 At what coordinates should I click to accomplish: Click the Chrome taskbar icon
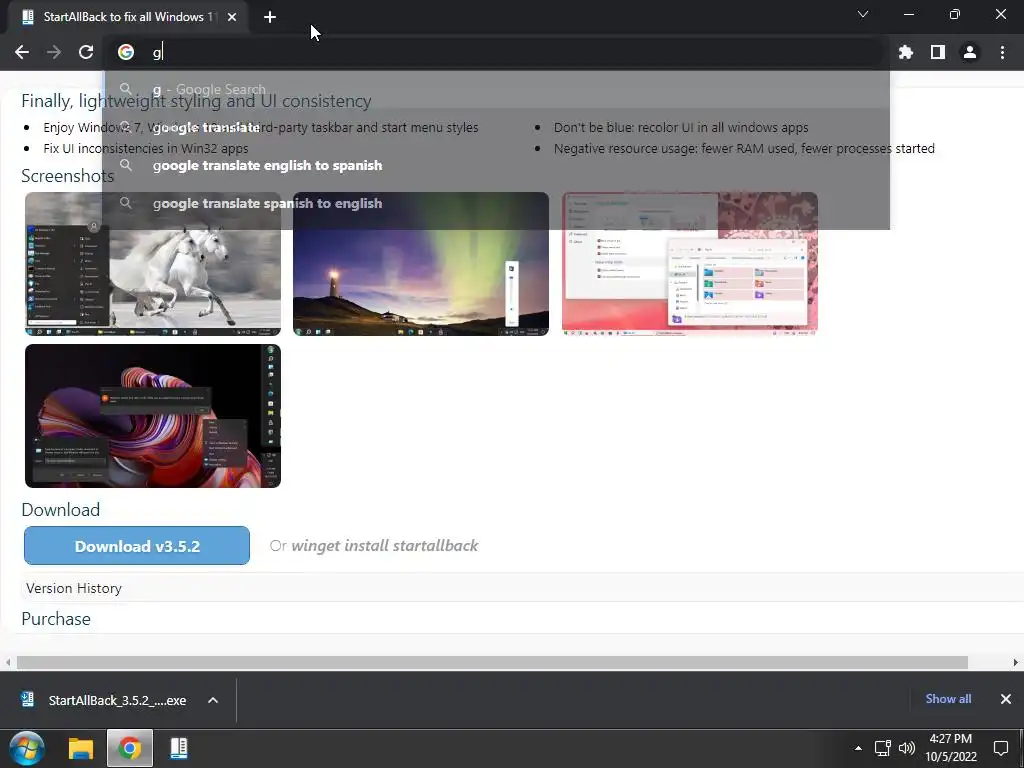coord(129,748)
